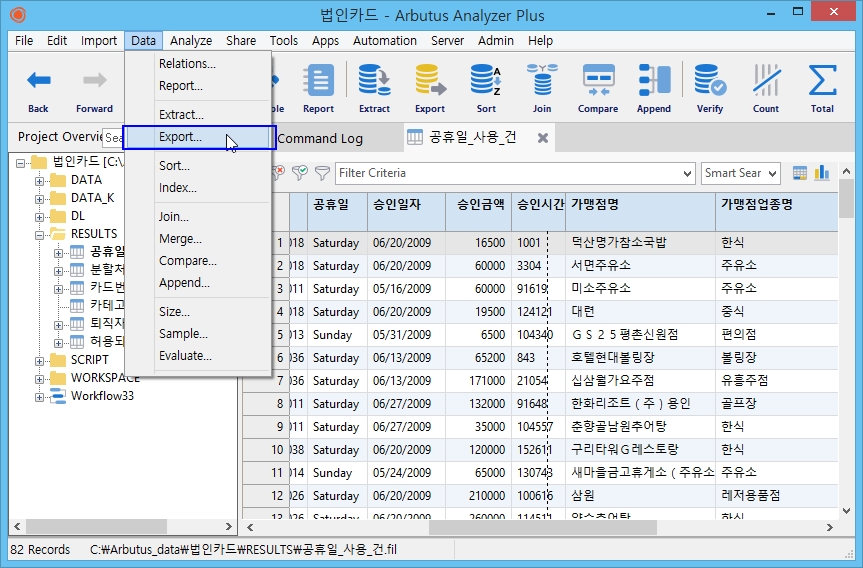The image size is (863, 568).
Task: Click the Count toolbar icon
Action: (766, 80)
